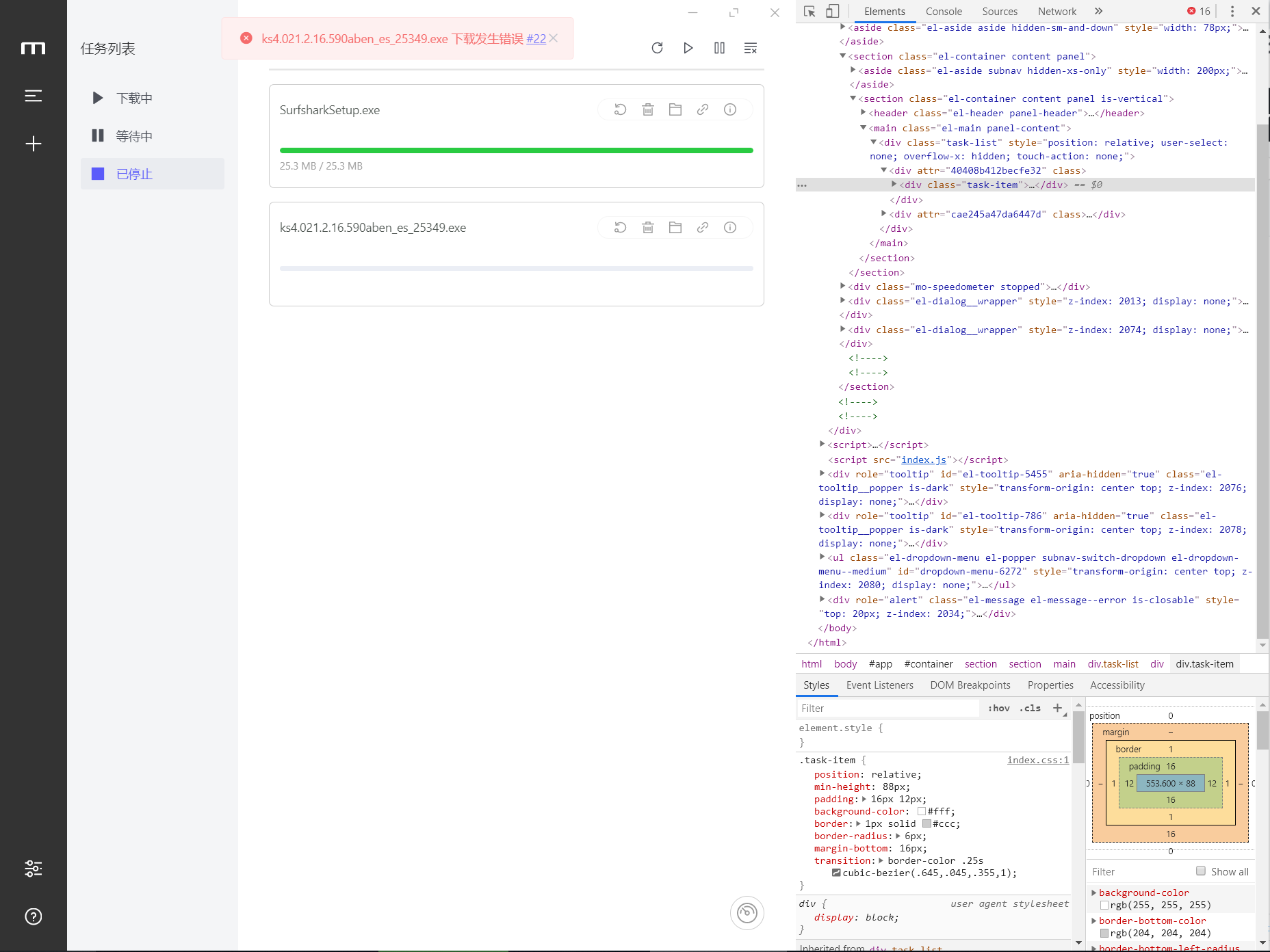Open the #22 link in the error message
This screenshot has width=1270, height=952.
[x=536, y=39]
